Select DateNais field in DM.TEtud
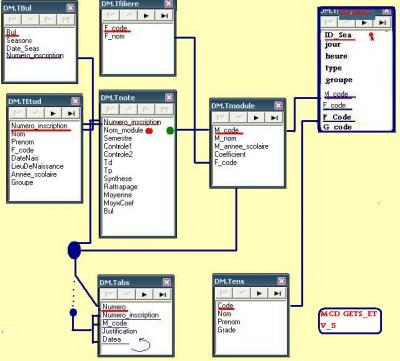400x361 pixels. click(25, 158)
